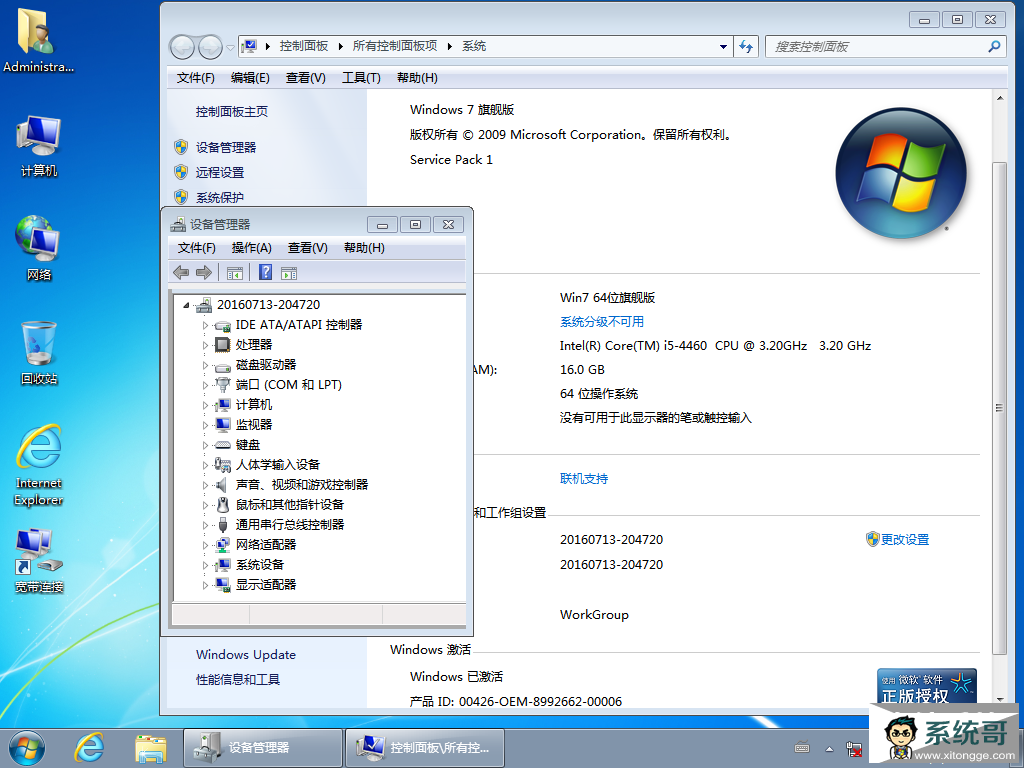Open 帮助(H) menu in Device Manager
This screenshot has width=1024, height=768.
(x=364, y=248)
